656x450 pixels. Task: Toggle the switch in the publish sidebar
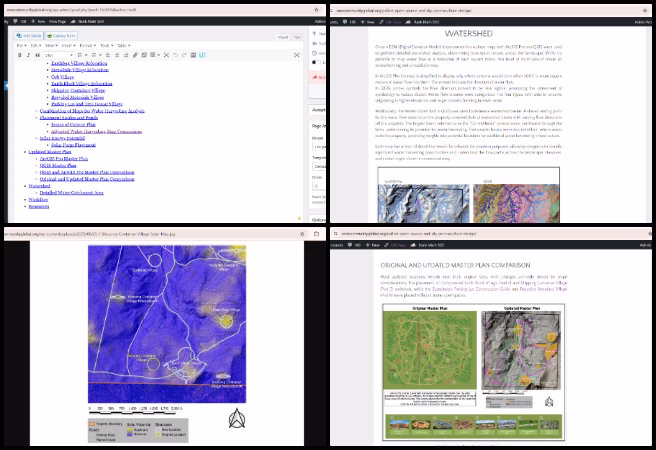click(x=316, y=62)
